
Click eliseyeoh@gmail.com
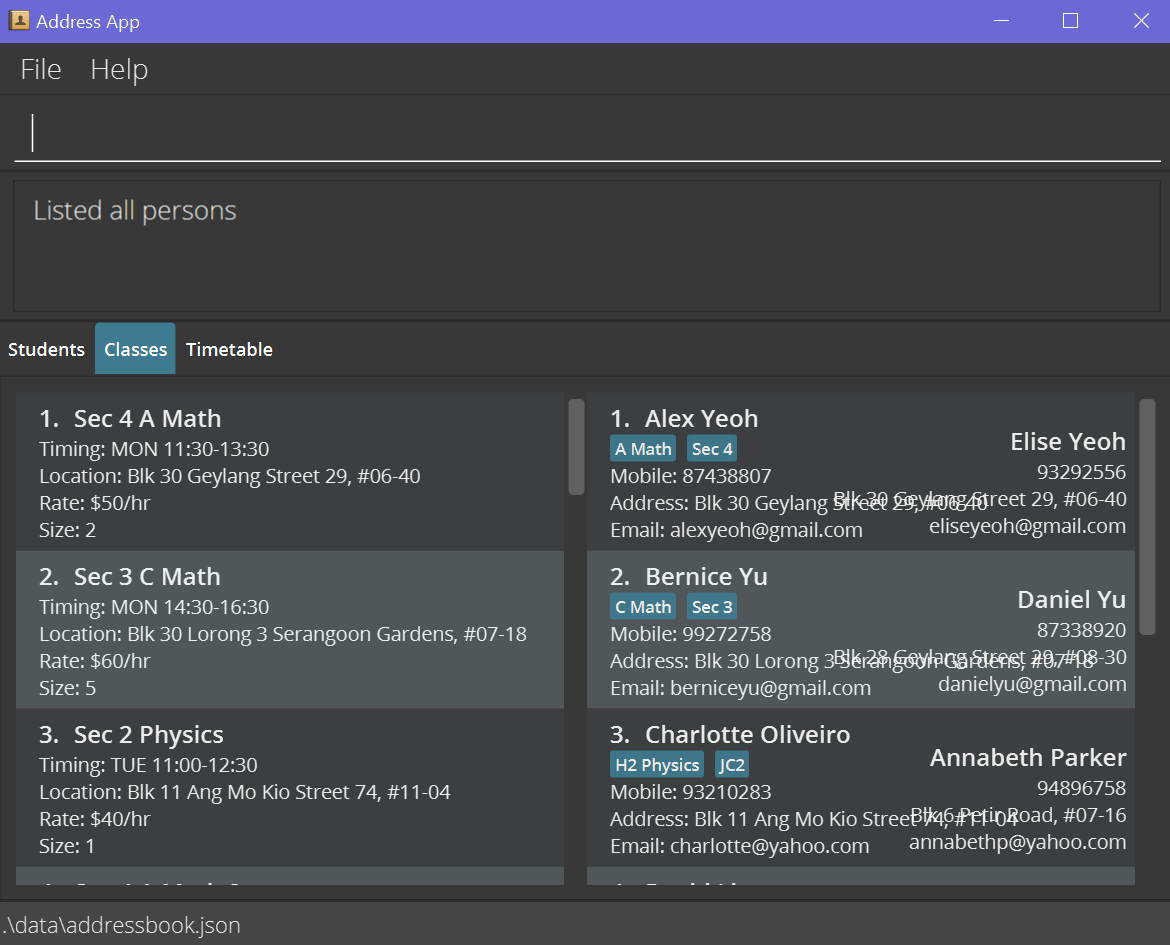click(x=1027, y=526)
